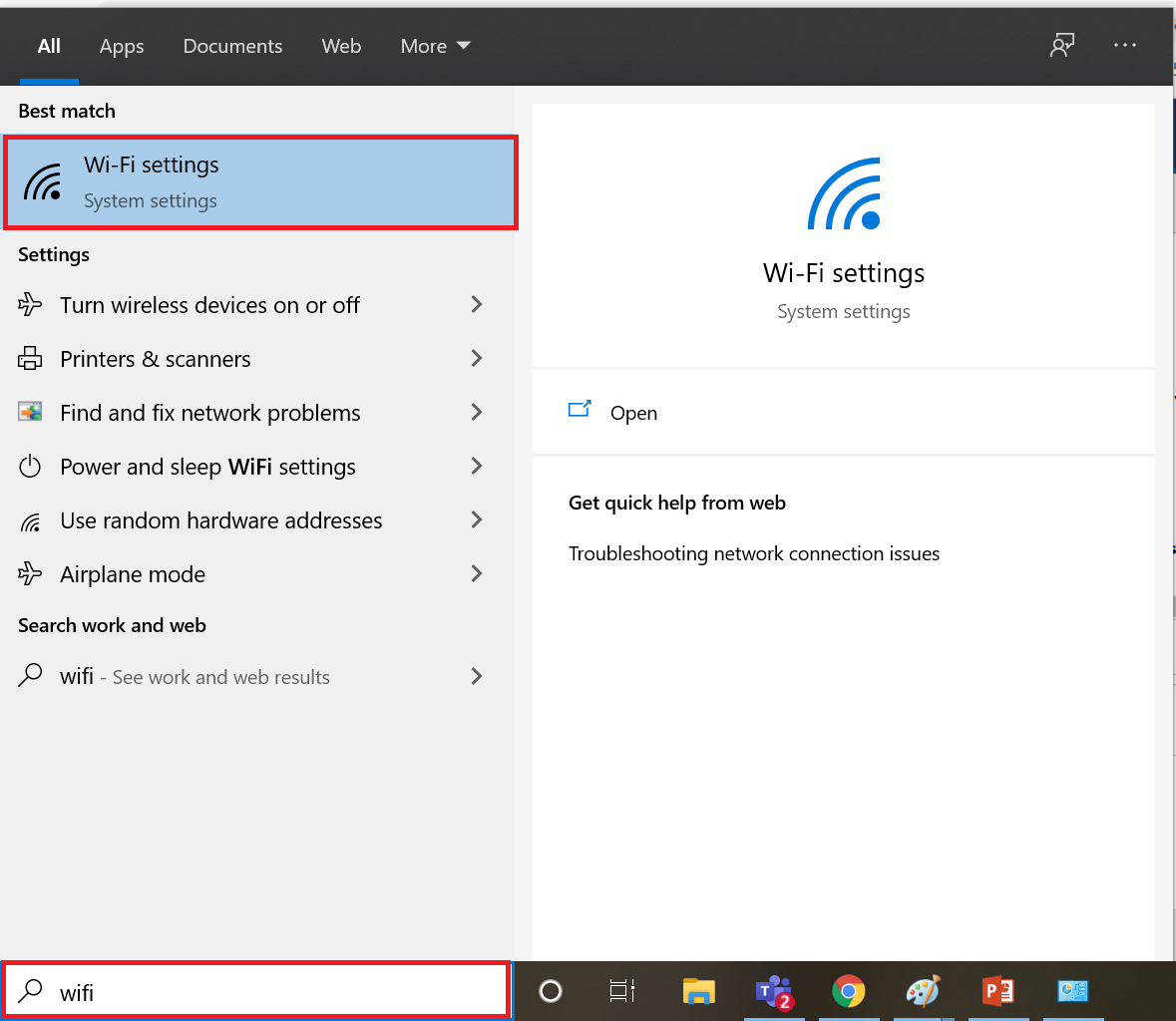This screenshot has height=1021, width=1176.
Task: Expand the Airplane mode result arrow
Action: 476,573
